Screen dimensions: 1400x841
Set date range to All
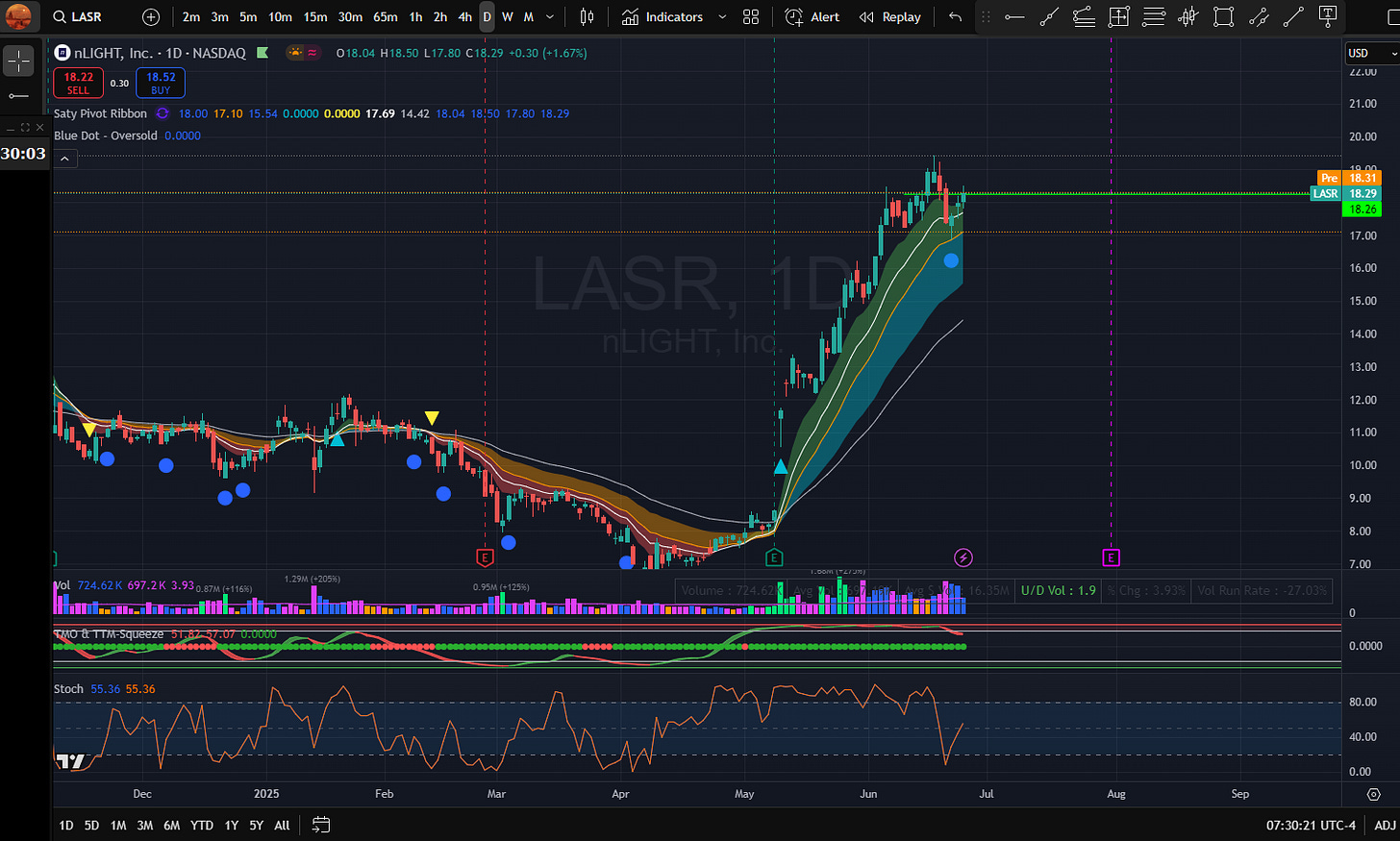coord(282,826)
